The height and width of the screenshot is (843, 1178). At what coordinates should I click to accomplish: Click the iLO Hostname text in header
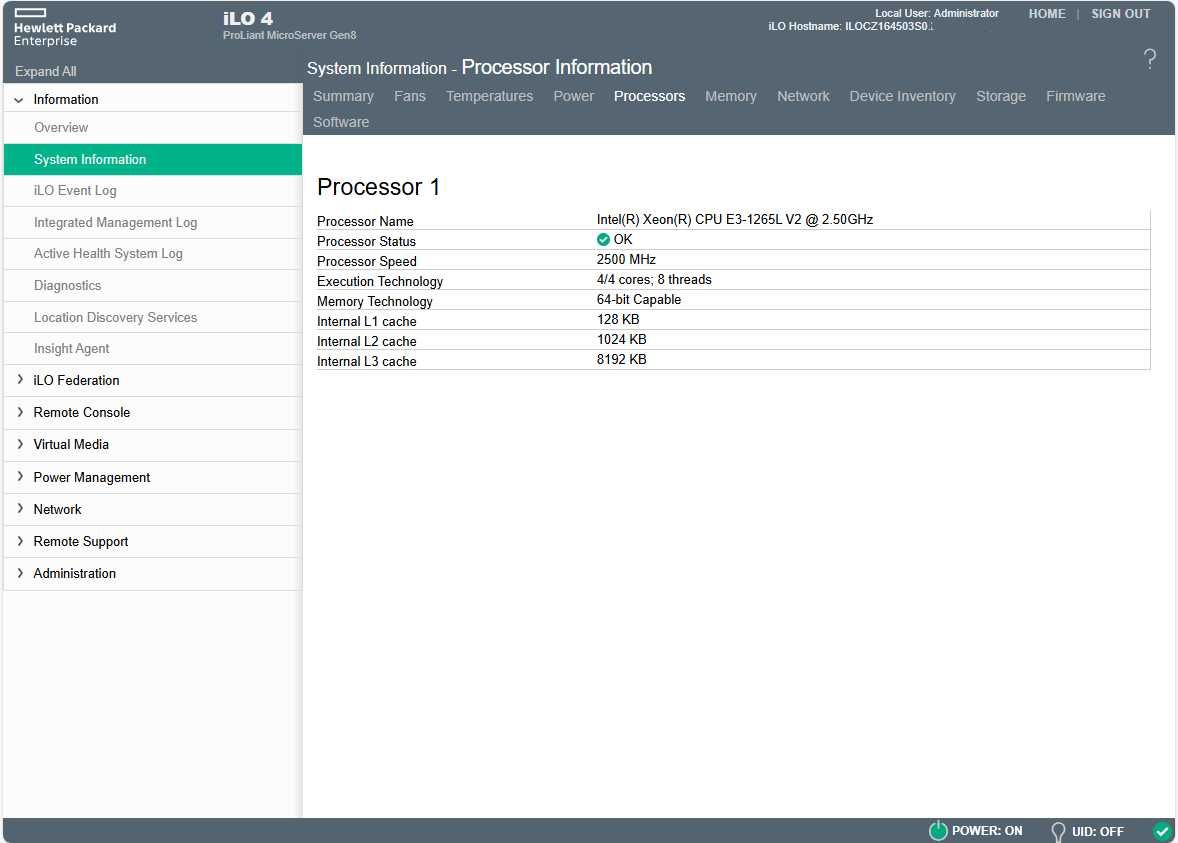(850, 26)
